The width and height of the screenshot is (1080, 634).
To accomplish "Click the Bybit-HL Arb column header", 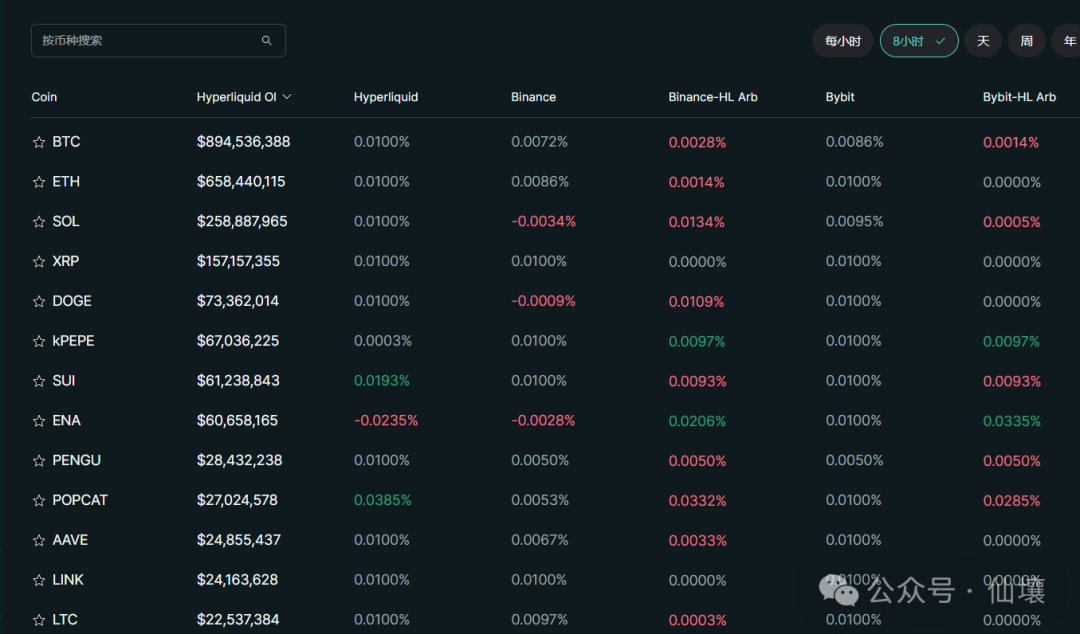I will [1019, 97].
